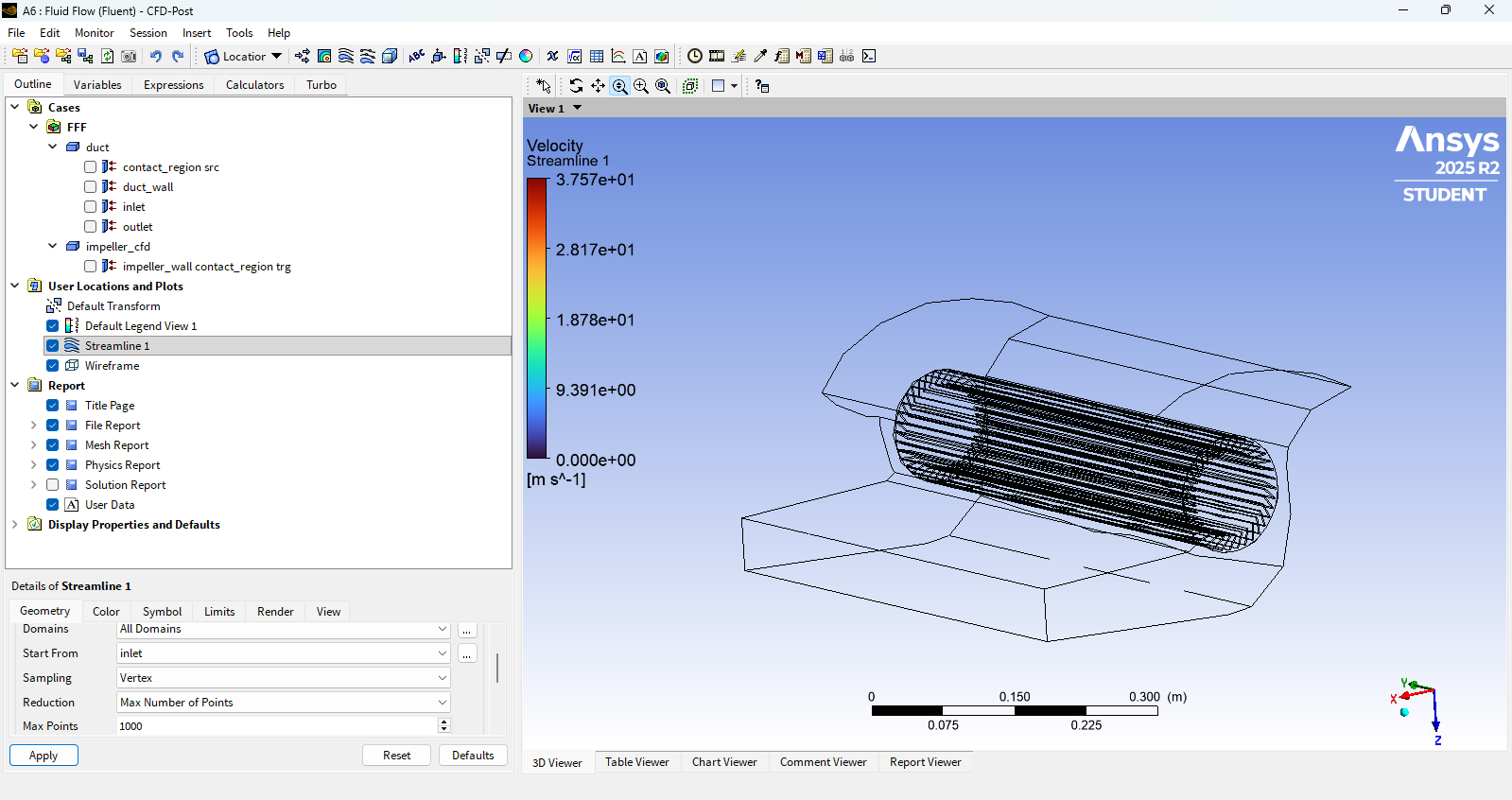This screenshot has height=800, width=1512.
Task: Click the Undo arrow in toolbar
Action: pyautogui.click(x=156, y=57)
